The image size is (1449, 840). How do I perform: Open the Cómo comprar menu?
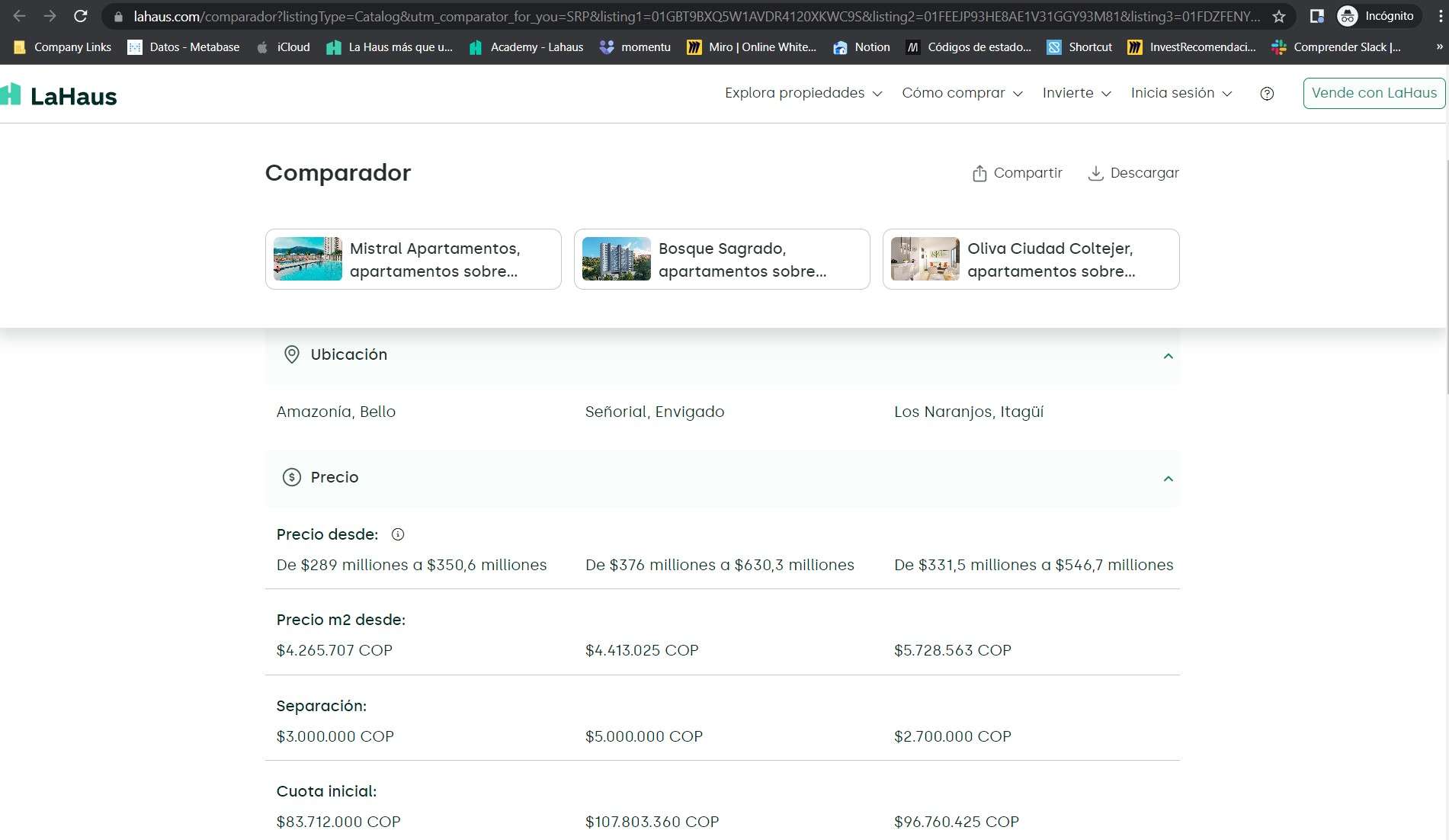click(x=961, y=93)
